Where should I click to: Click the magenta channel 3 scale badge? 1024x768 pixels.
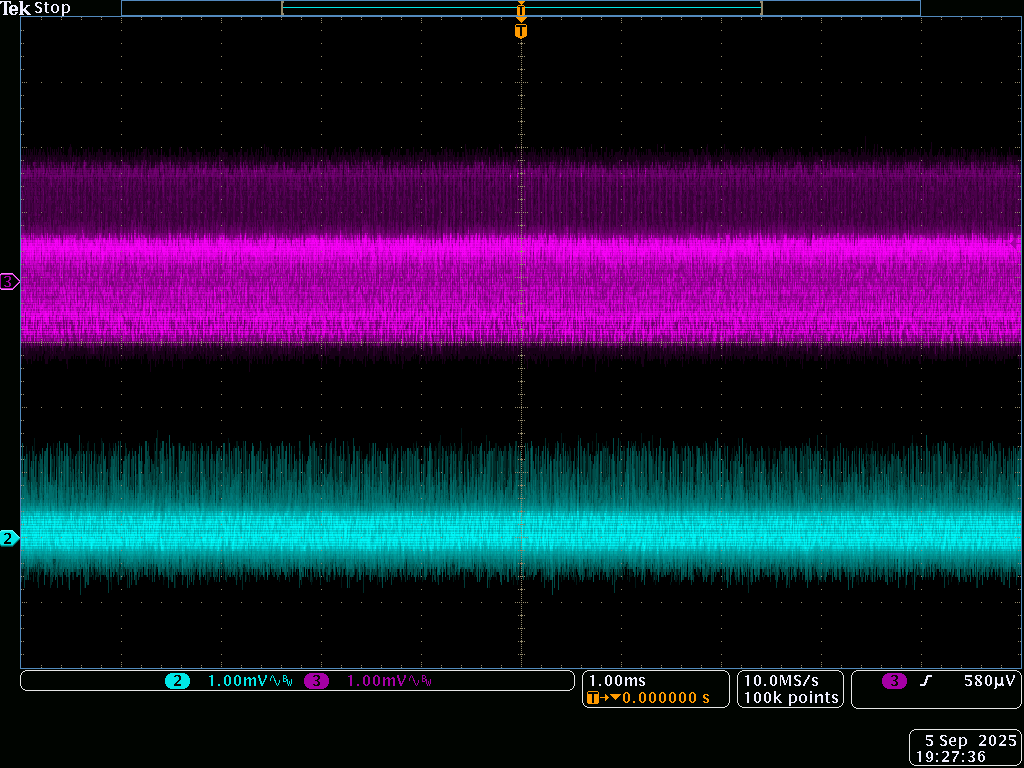pos(316,681)
